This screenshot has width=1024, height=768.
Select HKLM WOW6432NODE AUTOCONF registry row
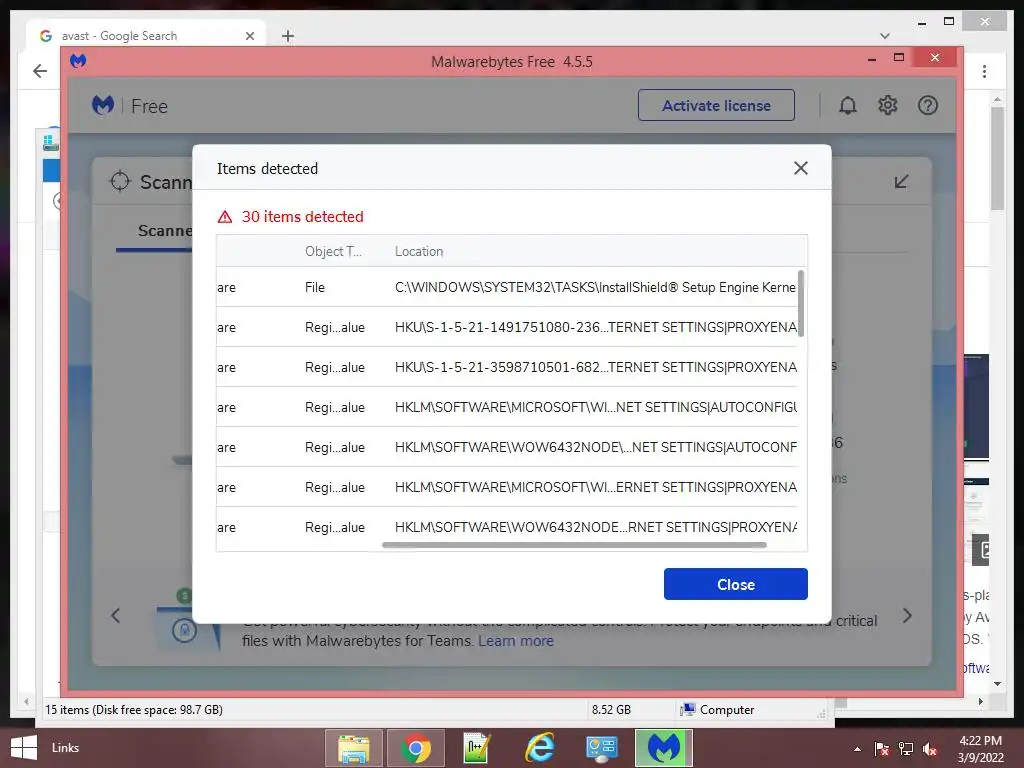tap(507, 447)
